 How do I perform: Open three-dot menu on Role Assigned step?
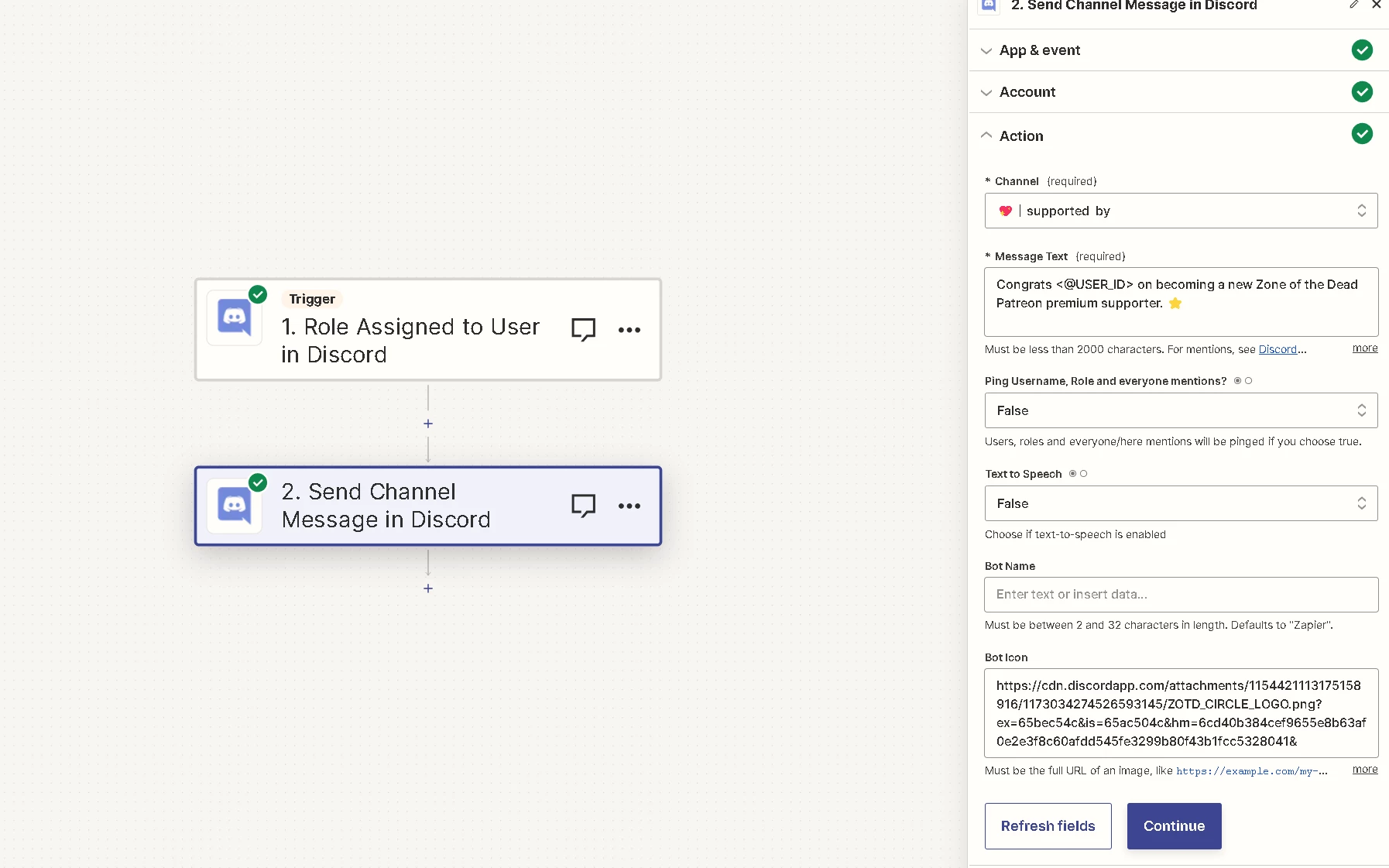629,330
